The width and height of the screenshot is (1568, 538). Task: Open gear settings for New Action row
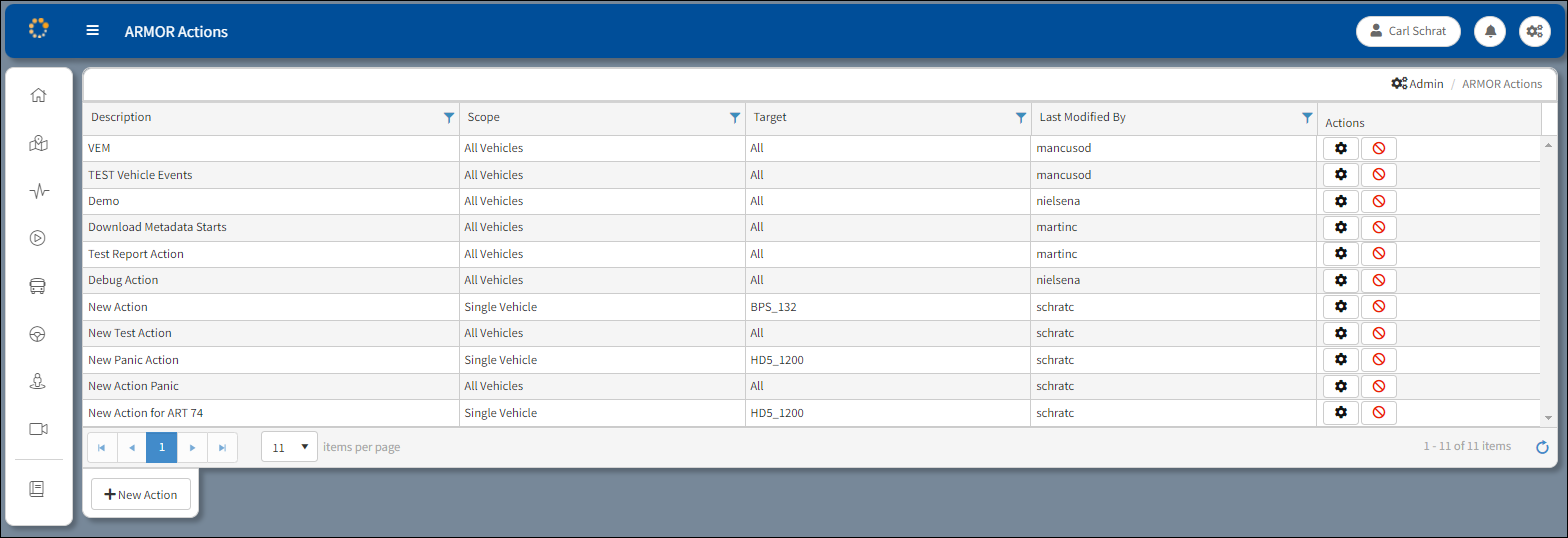1341,307
